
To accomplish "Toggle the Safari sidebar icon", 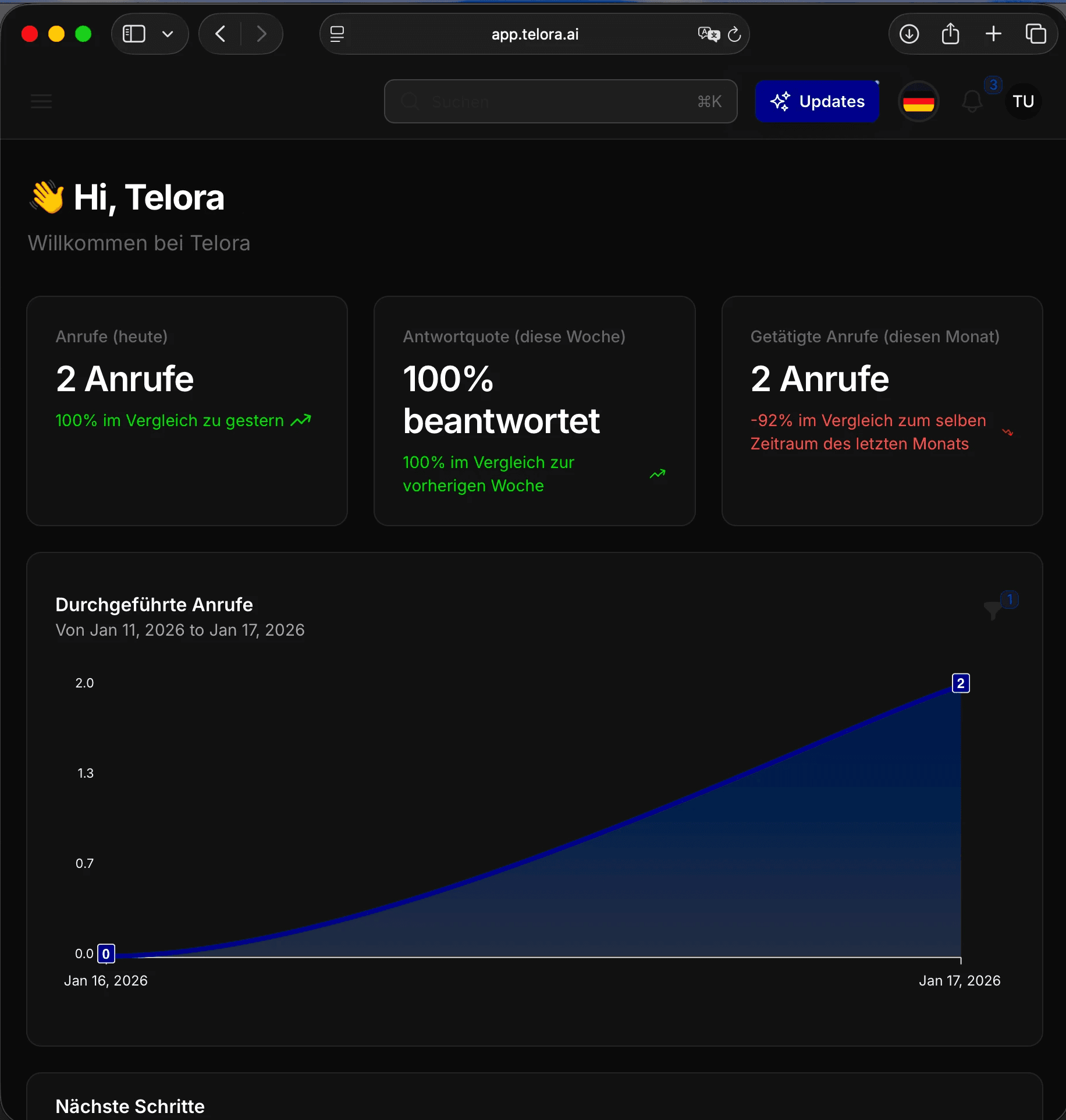I will coord(134,34).
